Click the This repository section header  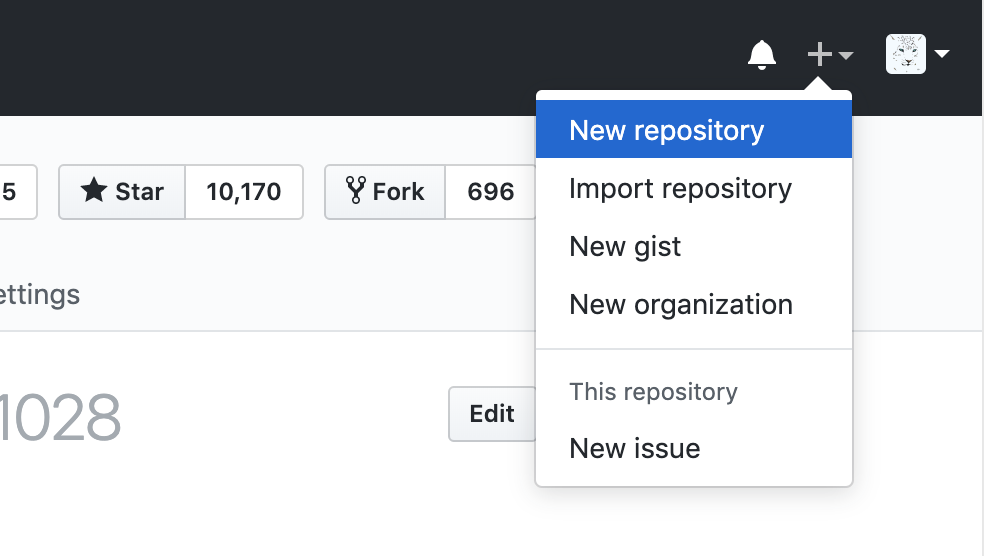(x=653, y=392)
